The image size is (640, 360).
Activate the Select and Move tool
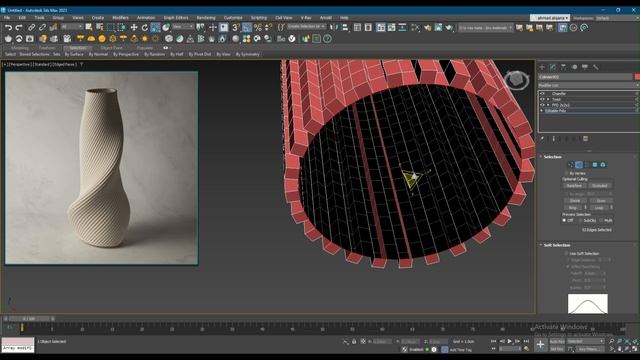pos(134,28)
